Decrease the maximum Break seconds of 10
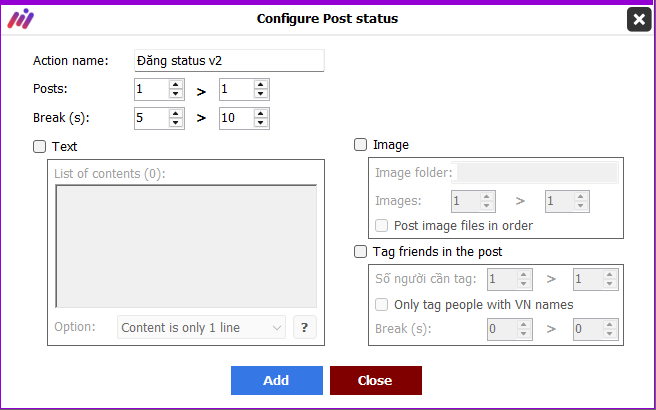This screenshot has height=410, width=656. (x=261, y=123)
